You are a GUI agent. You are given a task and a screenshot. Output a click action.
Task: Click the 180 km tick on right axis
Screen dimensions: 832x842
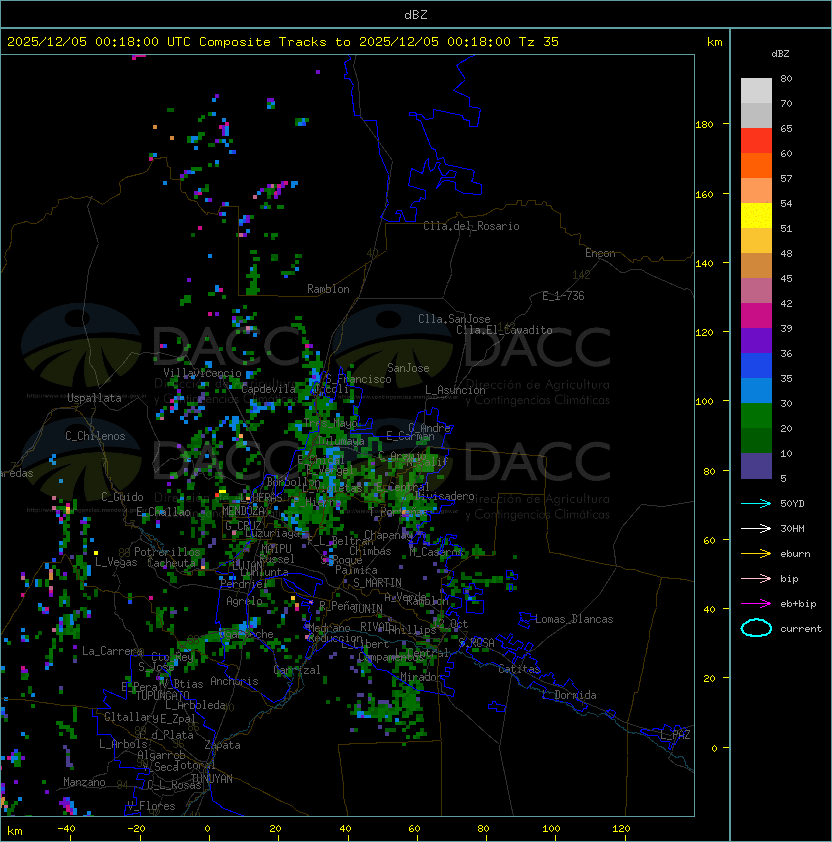[x=704, y=125]
